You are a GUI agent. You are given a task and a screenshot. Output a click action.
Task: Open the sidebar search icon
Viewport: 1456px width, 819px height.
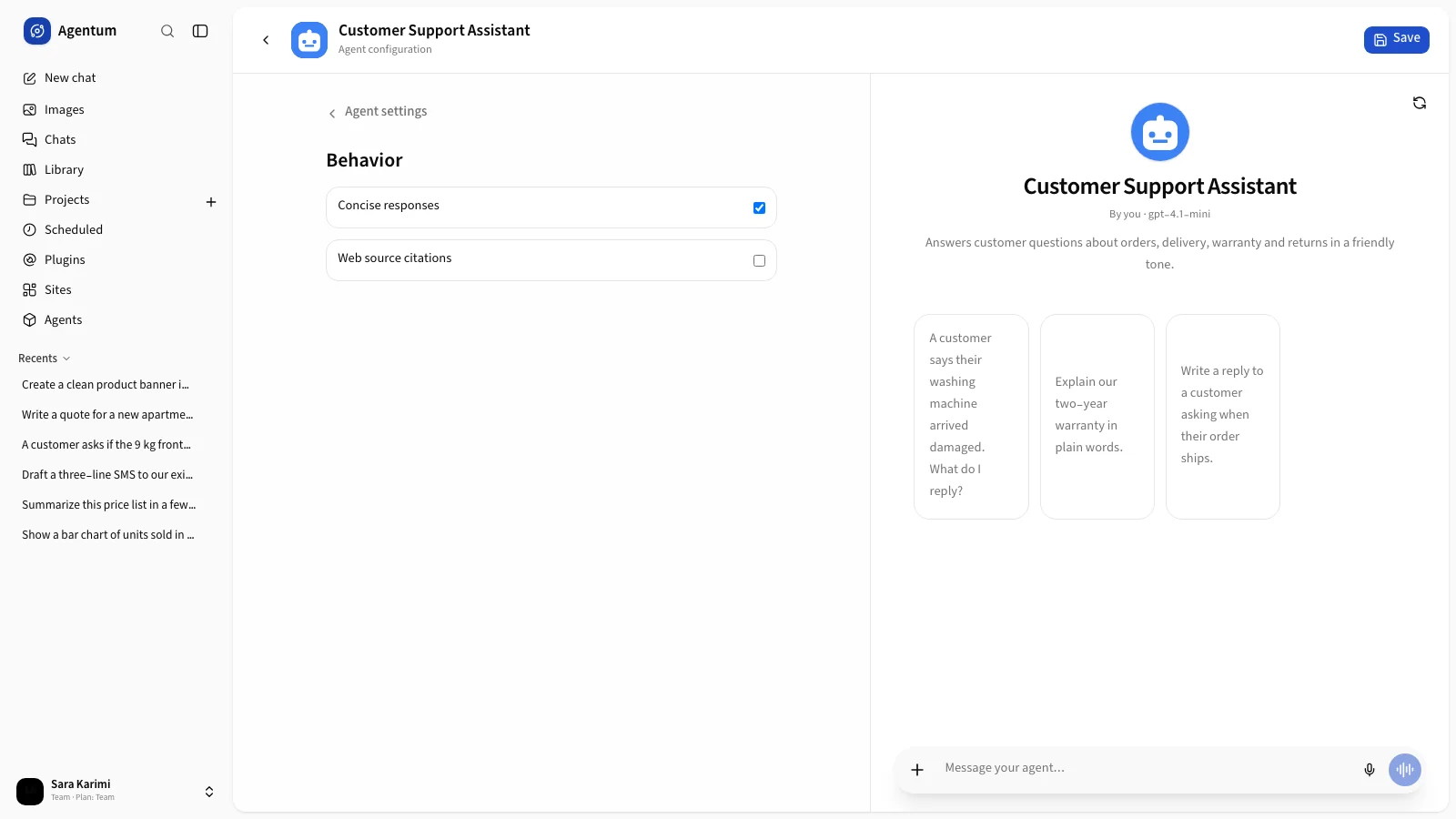point(167,31)
